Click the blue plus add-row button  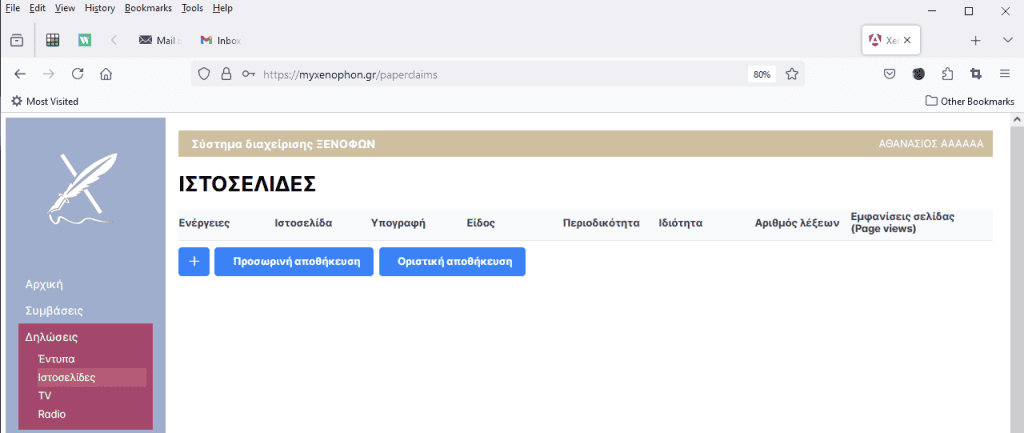pos(193,261)
